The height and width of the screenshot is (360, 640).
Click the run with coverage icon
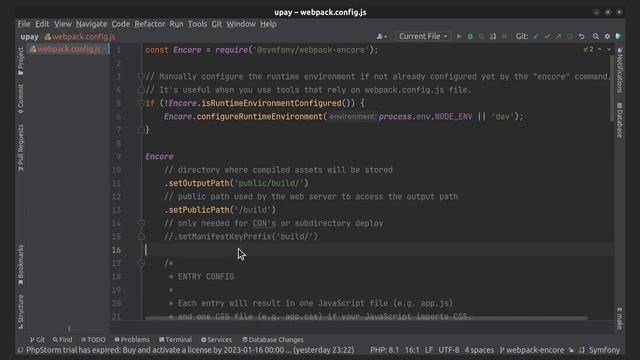tap(482, 36)
